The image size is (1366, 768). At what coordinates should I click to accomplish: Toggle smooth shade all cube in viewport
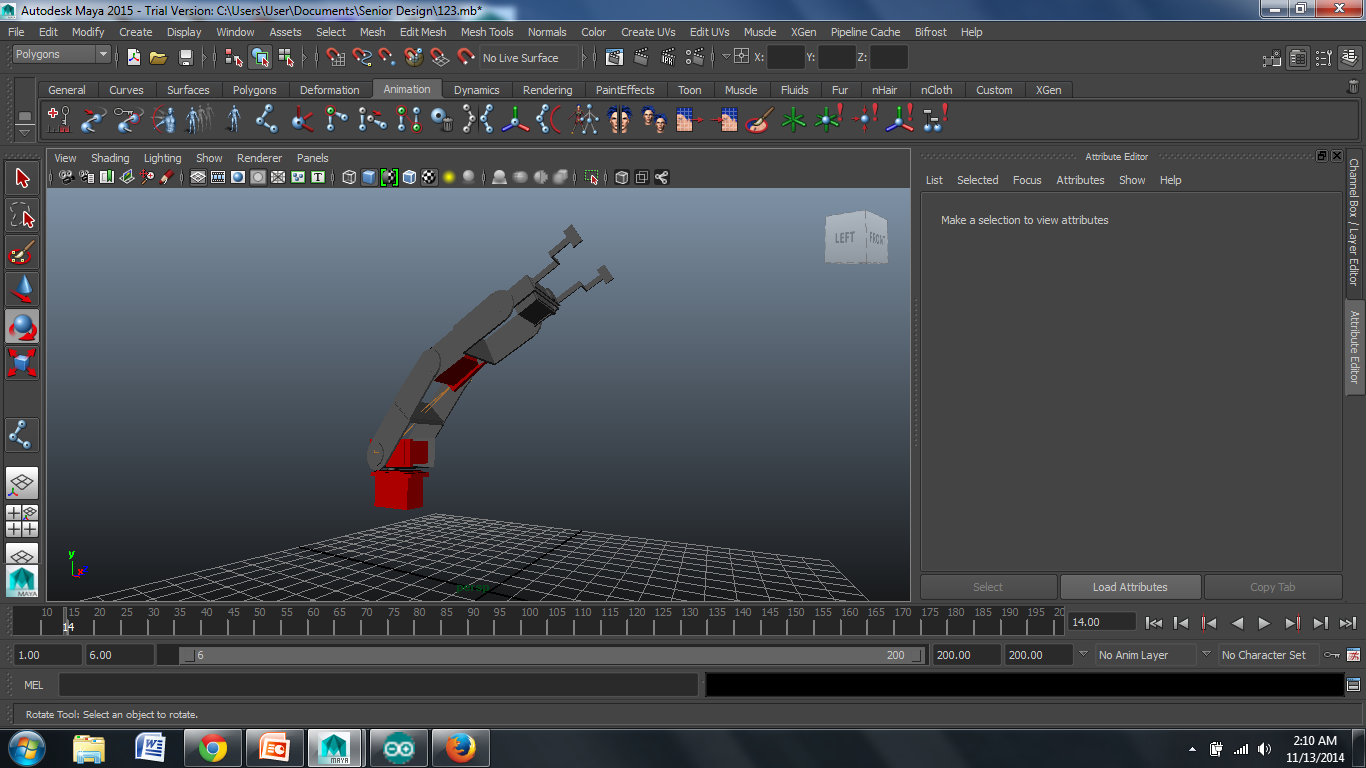(369, 178)
